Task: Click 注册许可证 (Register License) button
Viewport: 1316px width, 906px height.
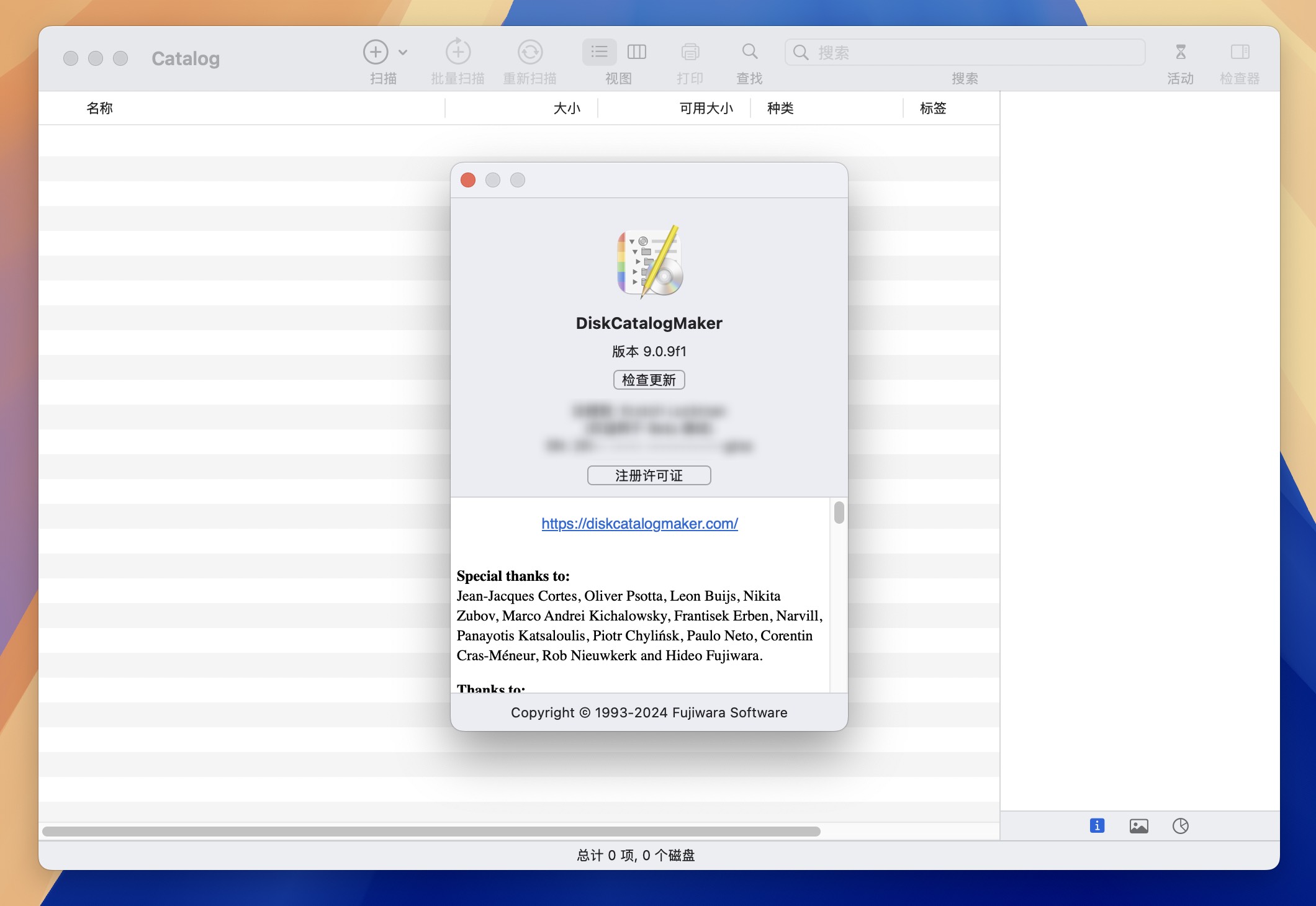Action: pos(649,474)
